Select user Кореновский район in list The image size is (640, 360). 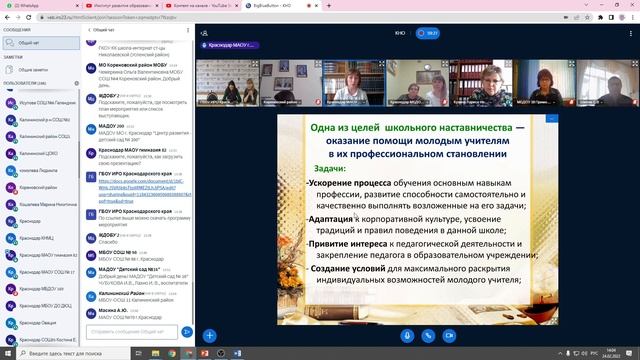[41, 187]
